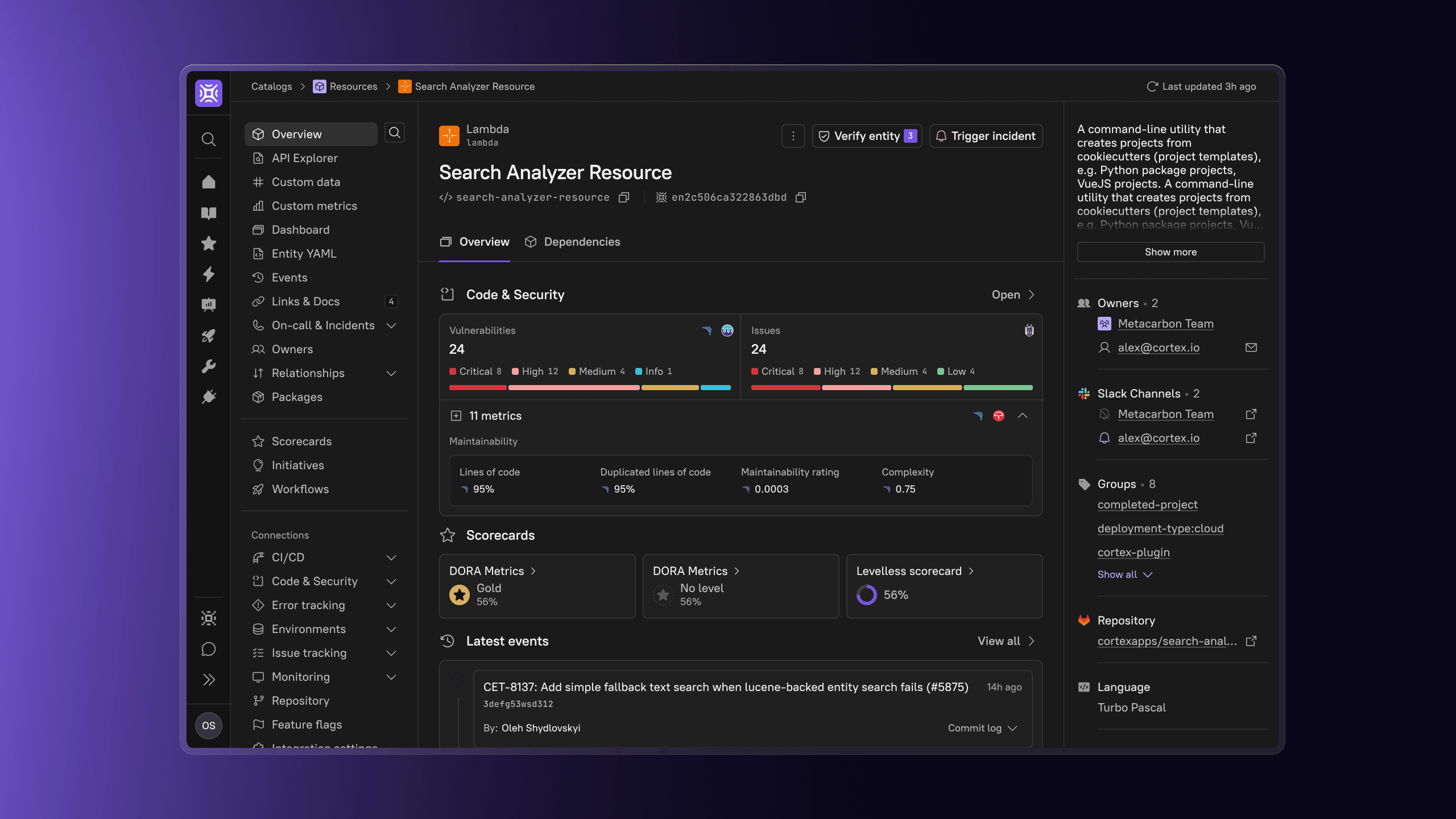The width and height of the screenshot is (1456, 819).
Task: Expand Code & Security connections
Action: 391,581
